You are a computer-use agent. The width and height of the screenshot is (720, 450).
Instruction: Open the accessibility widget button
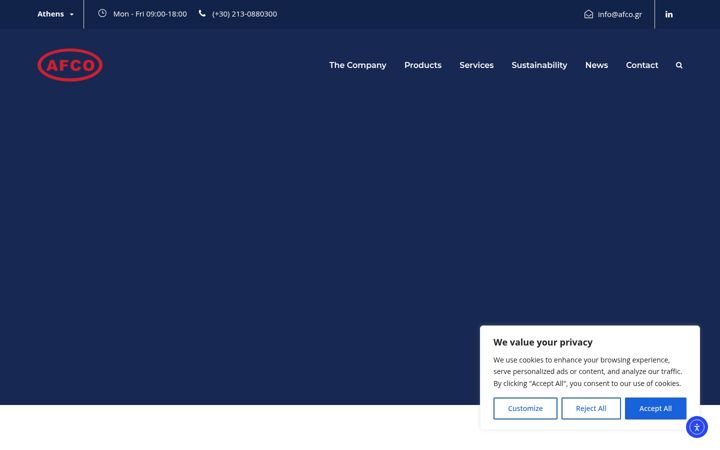point(697,427)
